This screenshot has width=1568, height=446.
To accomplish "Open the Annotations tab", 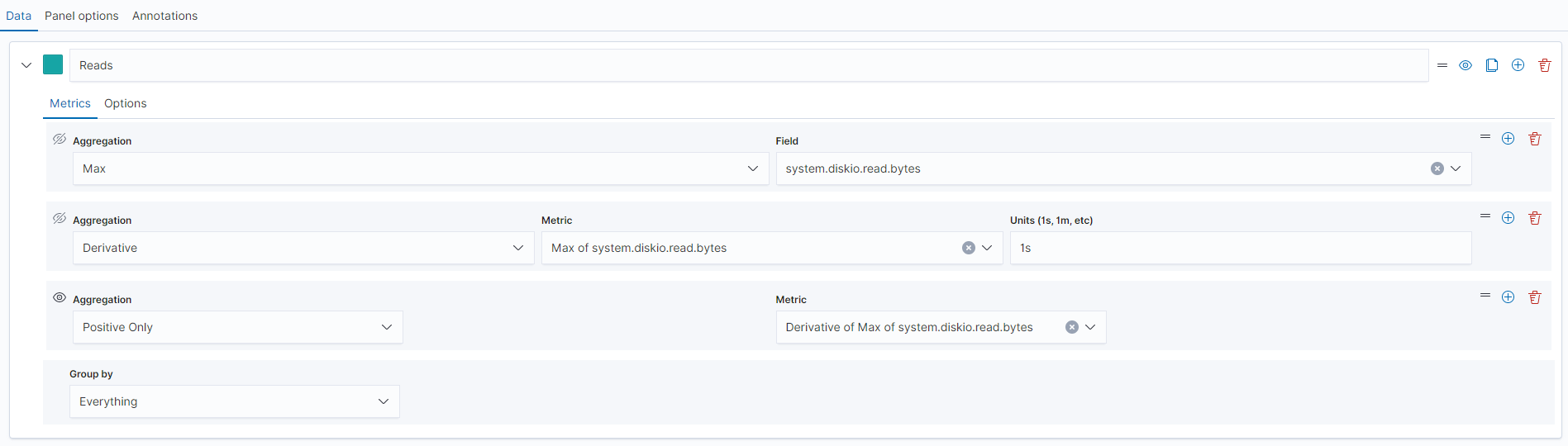I will (164, 16).
